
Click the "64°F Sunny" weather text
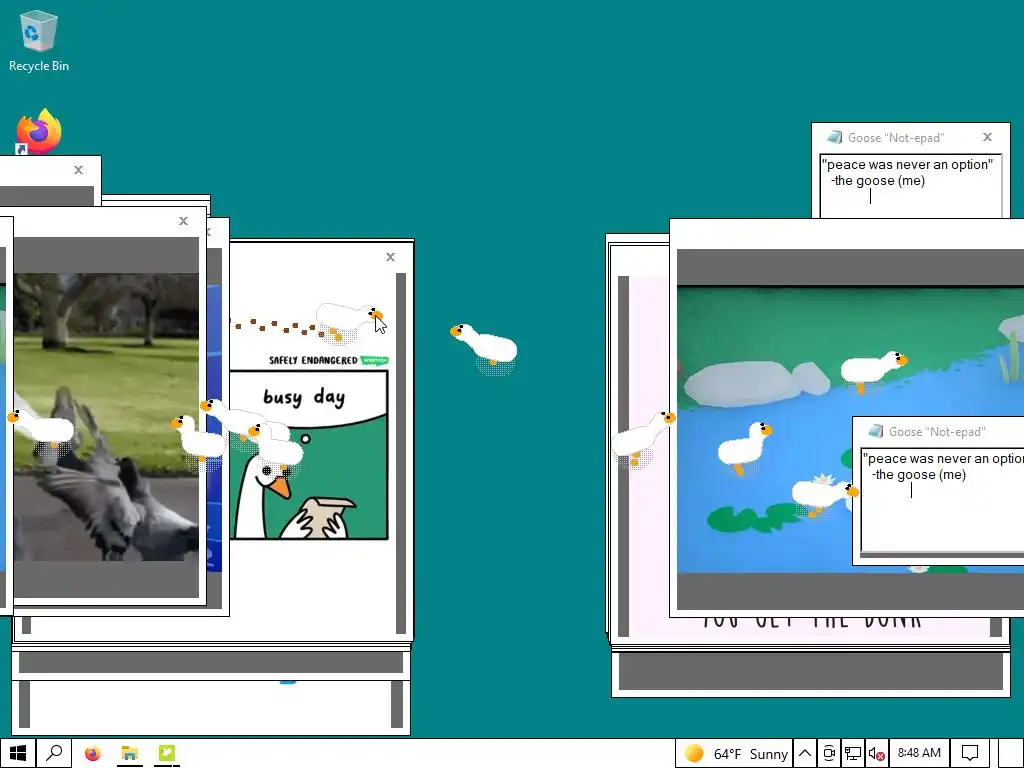[751, 754]
